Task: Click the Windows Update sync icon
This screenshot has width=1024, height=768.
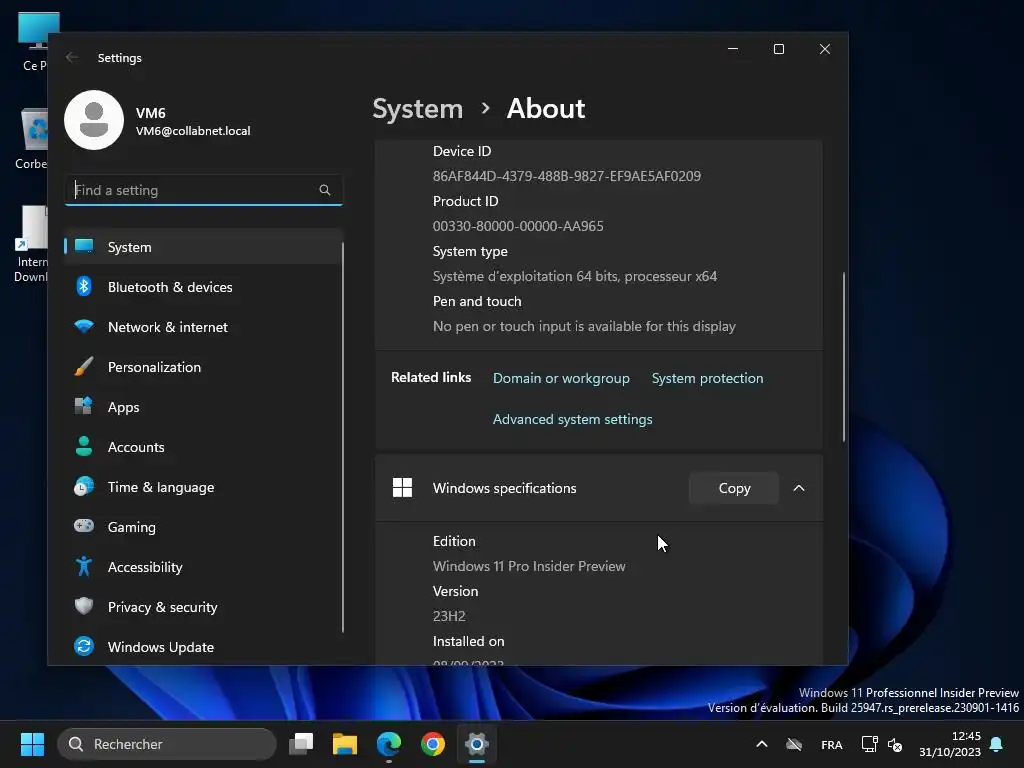Action: (84, 647)
